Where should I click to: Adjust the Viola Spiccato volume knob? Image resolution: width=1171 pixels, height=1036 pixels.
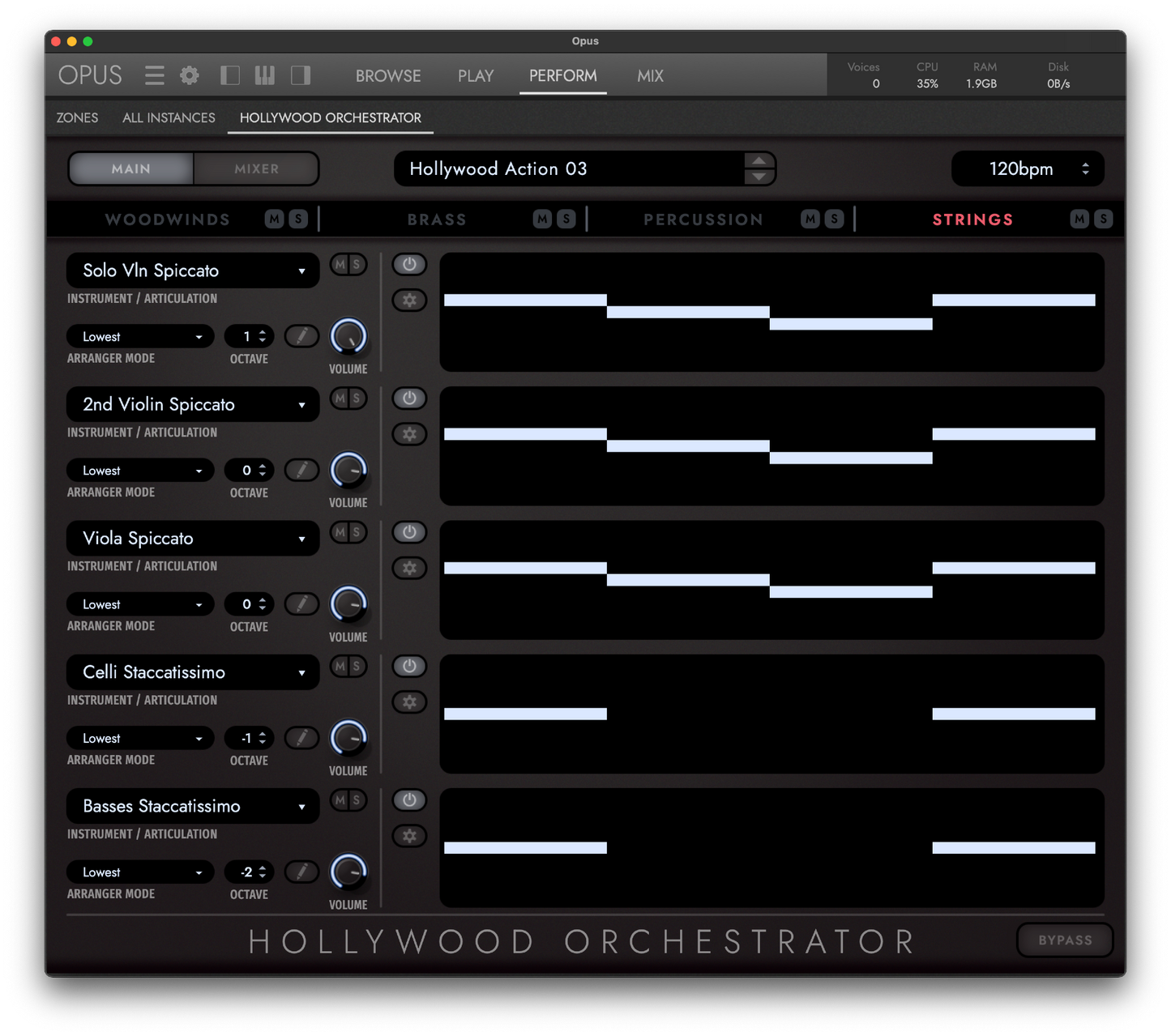click(348, 603)
